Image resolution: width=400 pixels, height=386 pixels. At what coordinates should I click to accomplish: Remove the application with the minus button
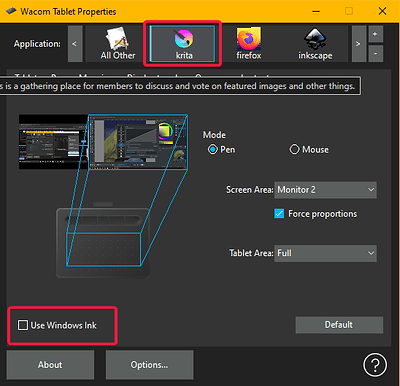click(x=375, y=53)
